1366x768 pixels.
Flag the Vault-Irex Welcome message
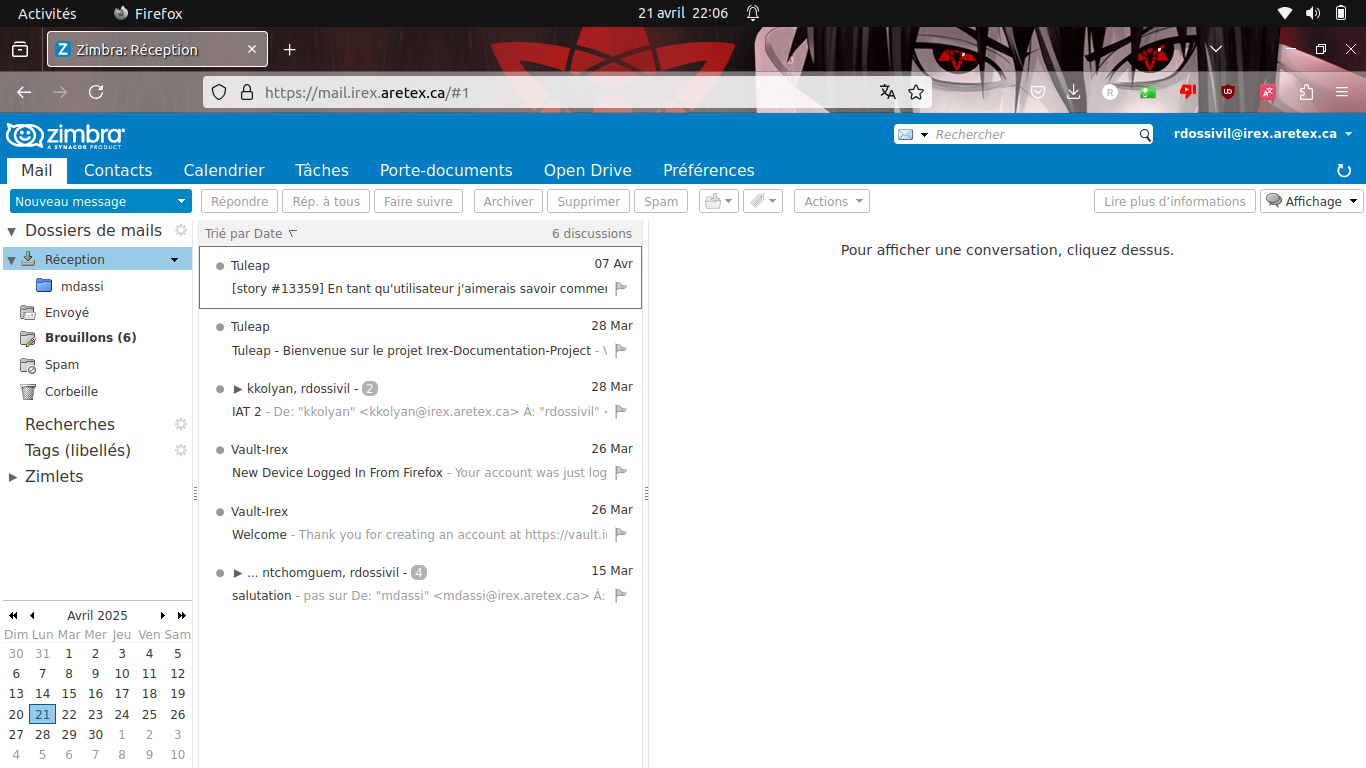point(621,534)
